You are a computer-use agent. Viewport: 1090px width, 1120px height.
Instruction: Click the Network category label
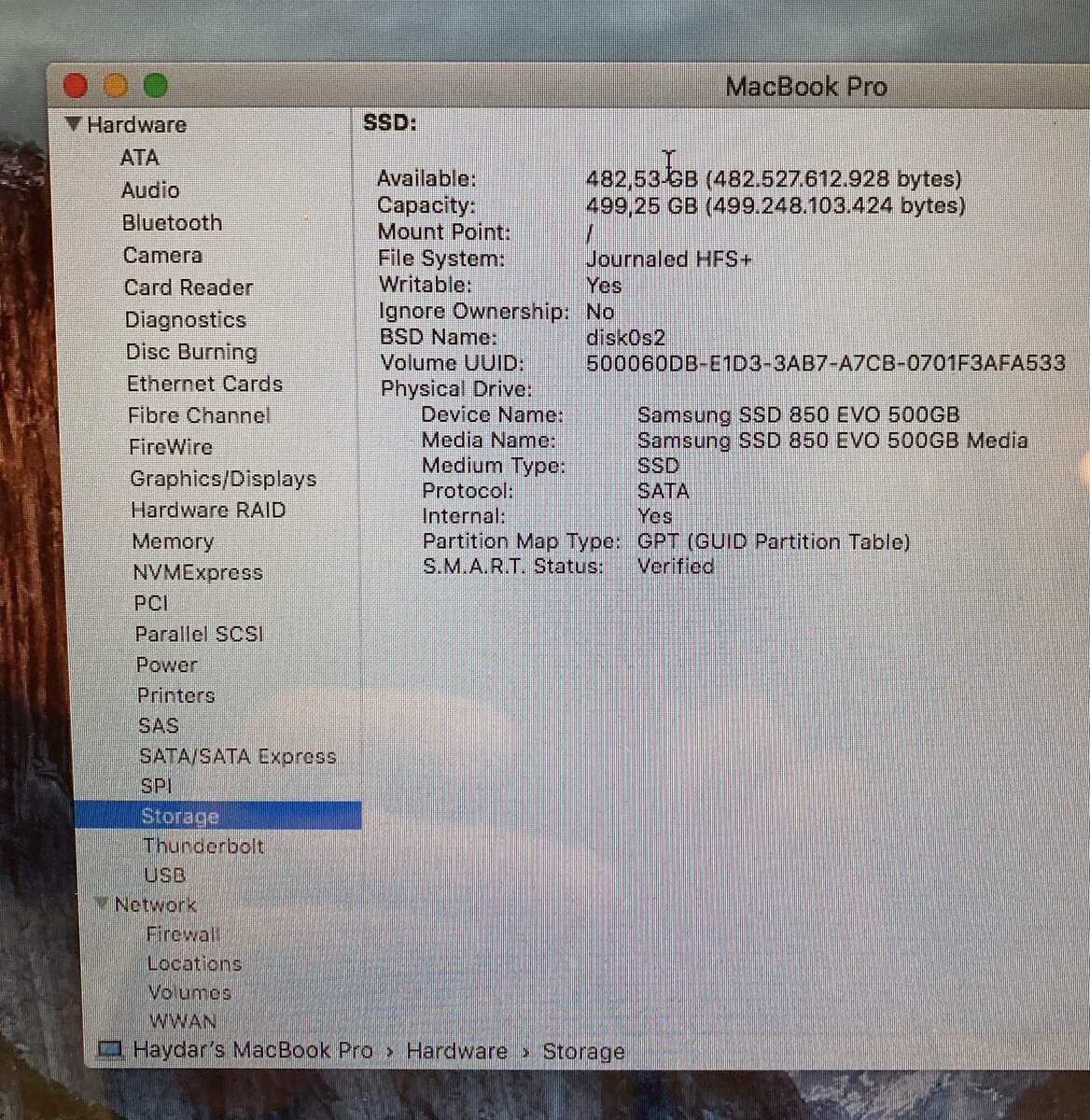pyautogui.click(x=155, y=904)
